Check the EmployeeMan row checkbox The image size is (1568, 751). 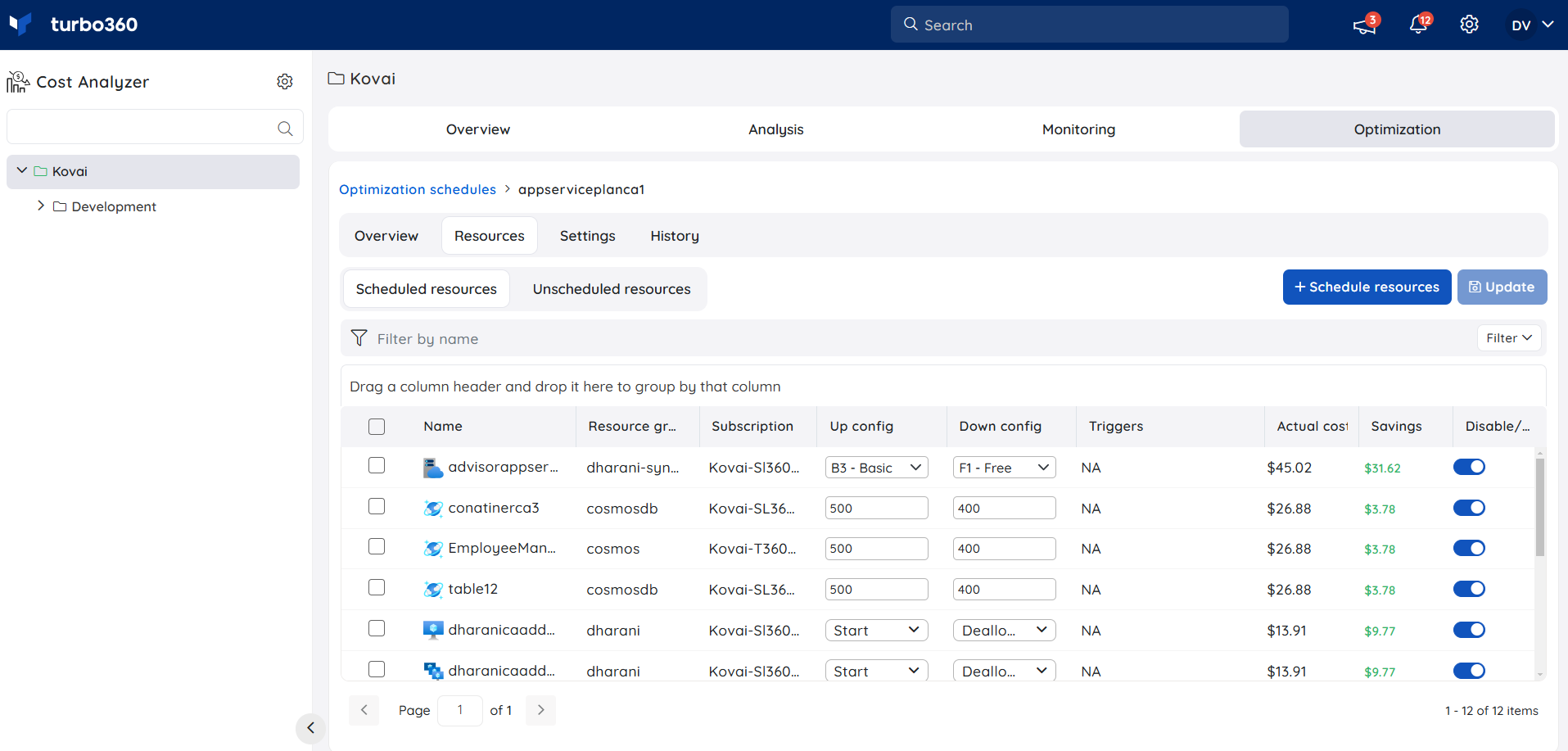(x=377, y=546)
